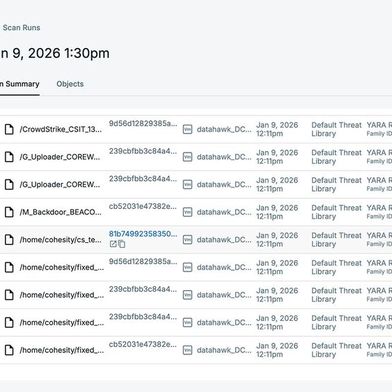Click the file icon for /home/cohesity/cs_te
Screen dimensions: 392x392
pos(9,239)
